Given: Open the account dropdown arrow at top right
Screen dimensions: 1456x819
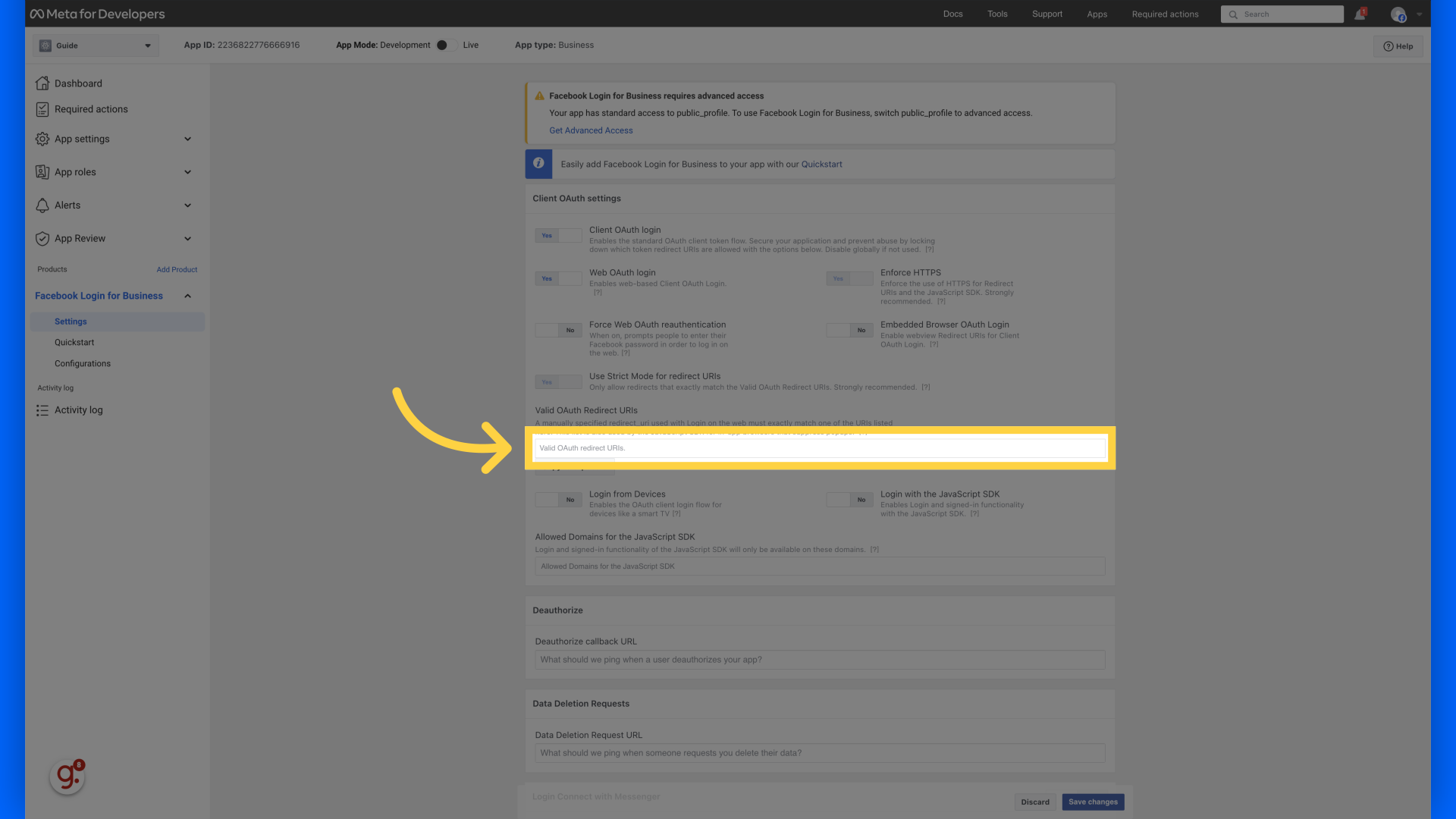Looking at the screenshot, I should click(1420, 14).
